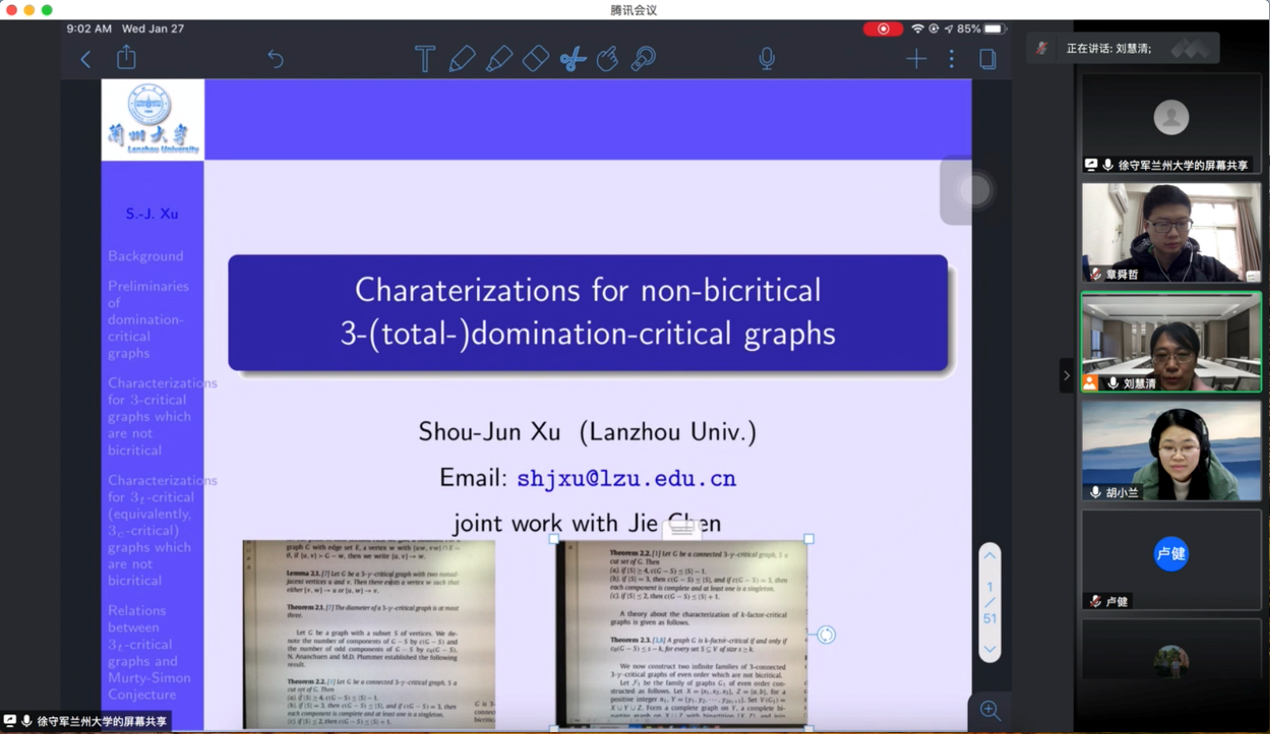Select the Scissors cut tool
Image resolution: width=1270 pixels, height=734 pixels.
tap(572, 59)
